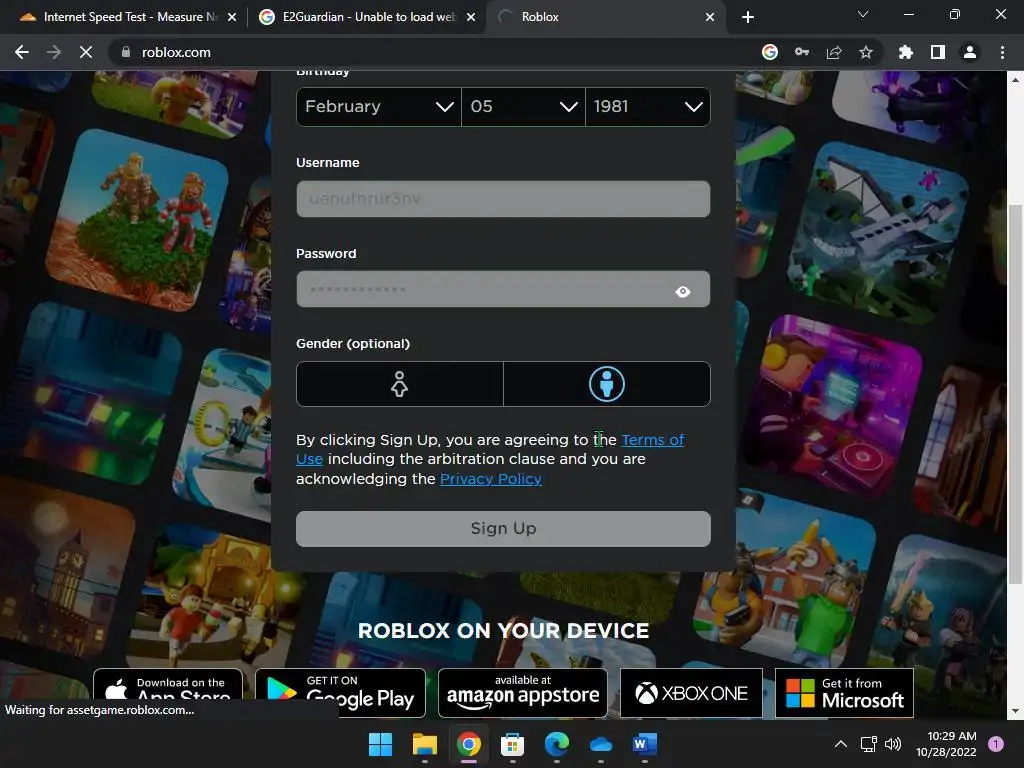Close the E2Guardian tab
This screenshot has width=1024, height=768.
coord(471,17)
